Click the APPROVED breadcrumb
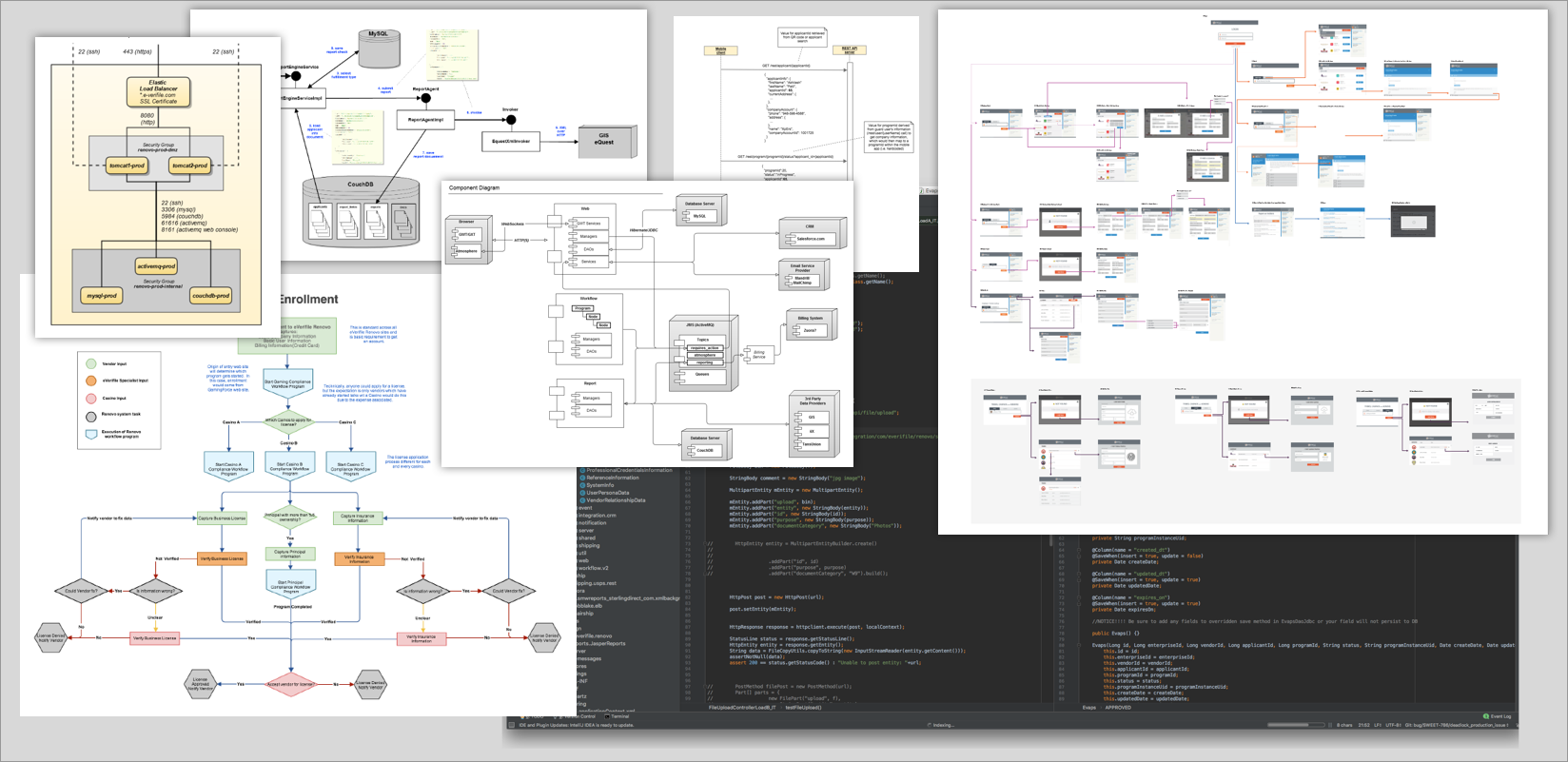This screenshot has width=1568, height=762. pyautogui.click(x=1118, y=708)
